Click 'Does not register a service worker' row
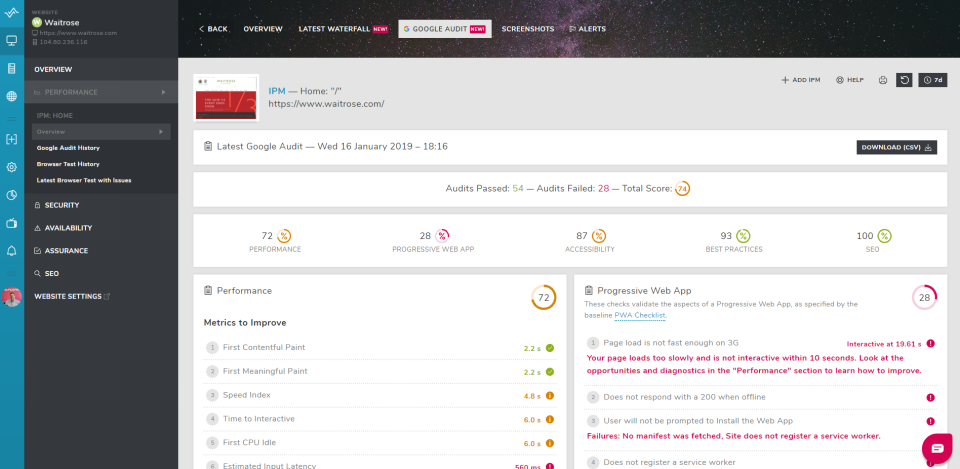The height and width of the screenshot is (469, 960). pyautogui.click(x=760, y=462)
